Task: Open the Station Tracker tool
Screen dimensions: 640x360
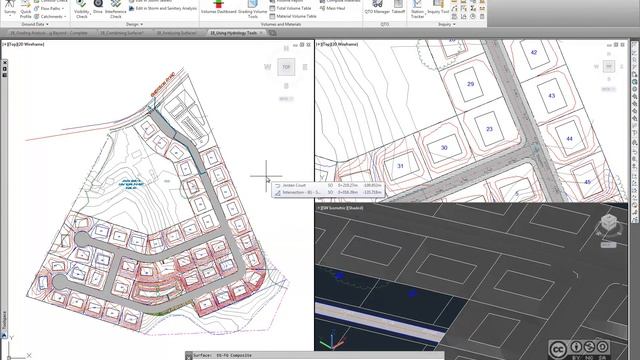Action: [x=417, y=9]
